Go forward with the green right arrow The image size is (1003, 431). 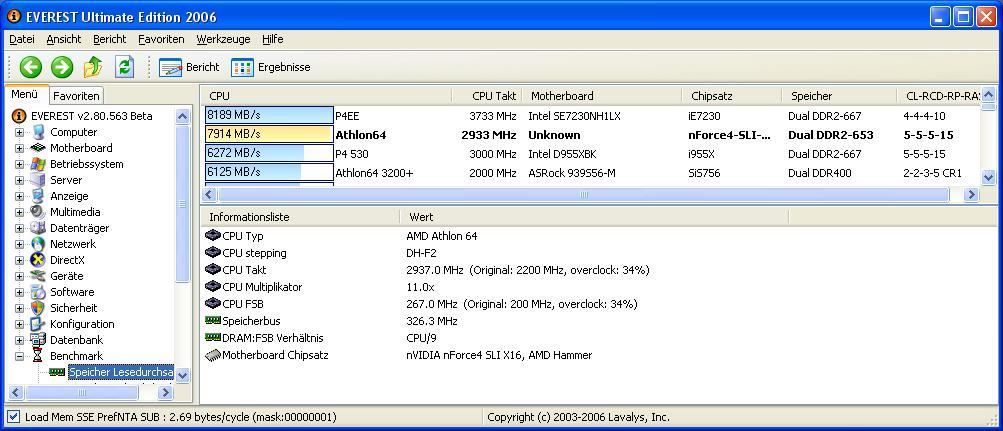pos(61,67)
